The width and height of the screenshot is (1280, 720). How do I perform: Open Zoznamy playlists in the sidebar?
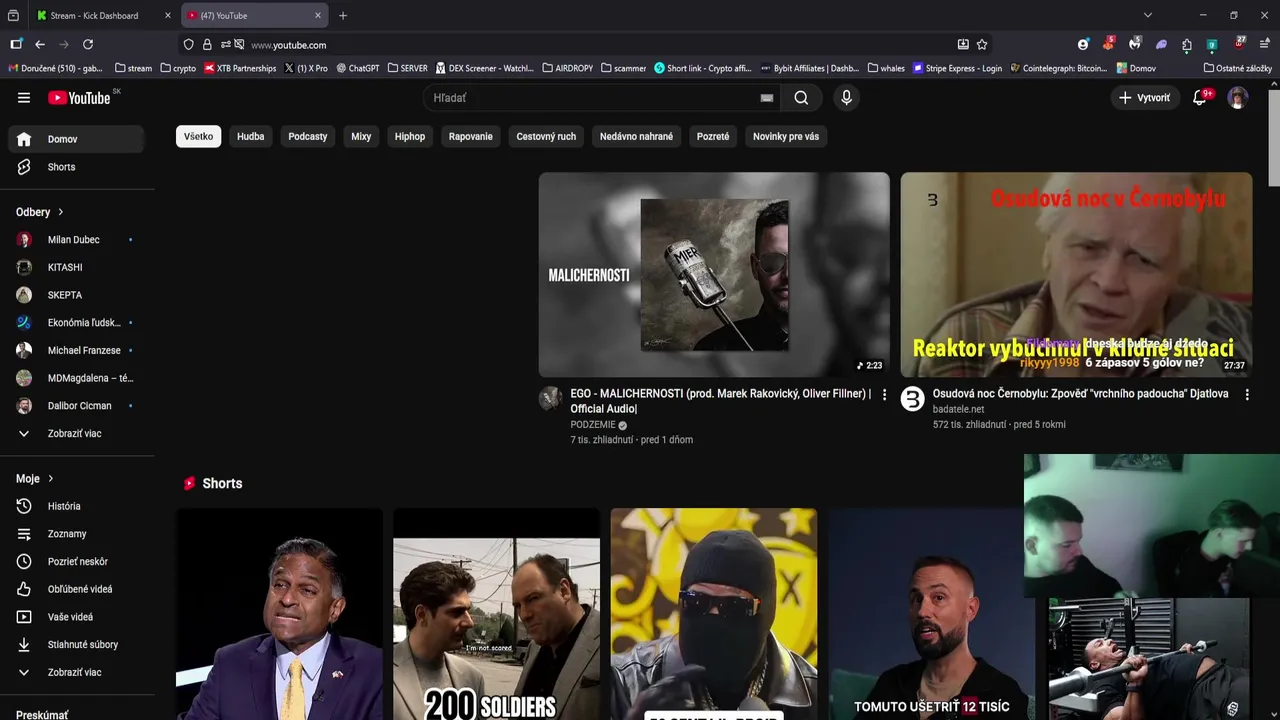76,534
